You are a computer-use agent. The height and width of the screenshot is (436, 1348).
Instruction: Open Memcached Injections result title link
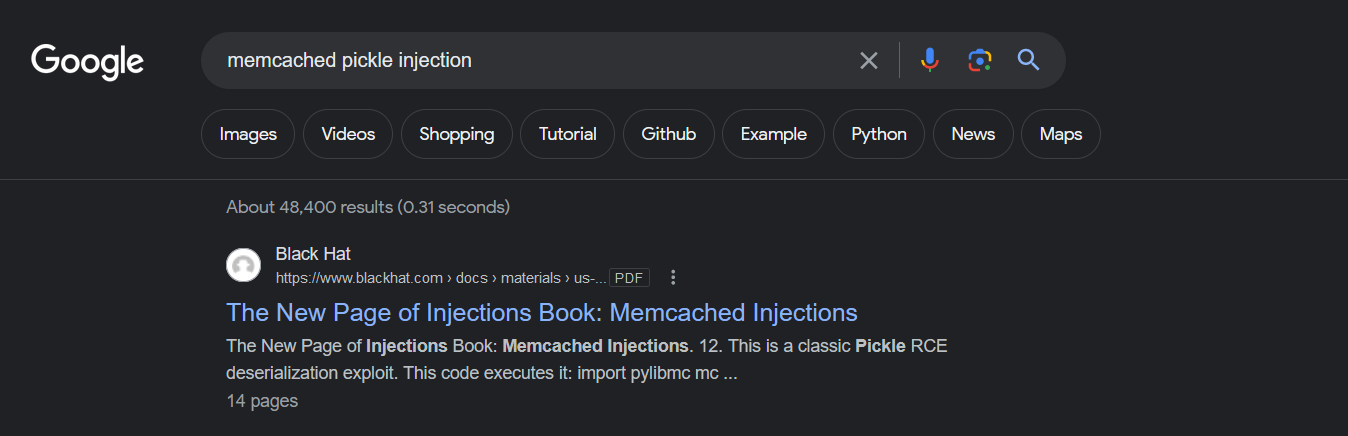[x=542, y=312]
